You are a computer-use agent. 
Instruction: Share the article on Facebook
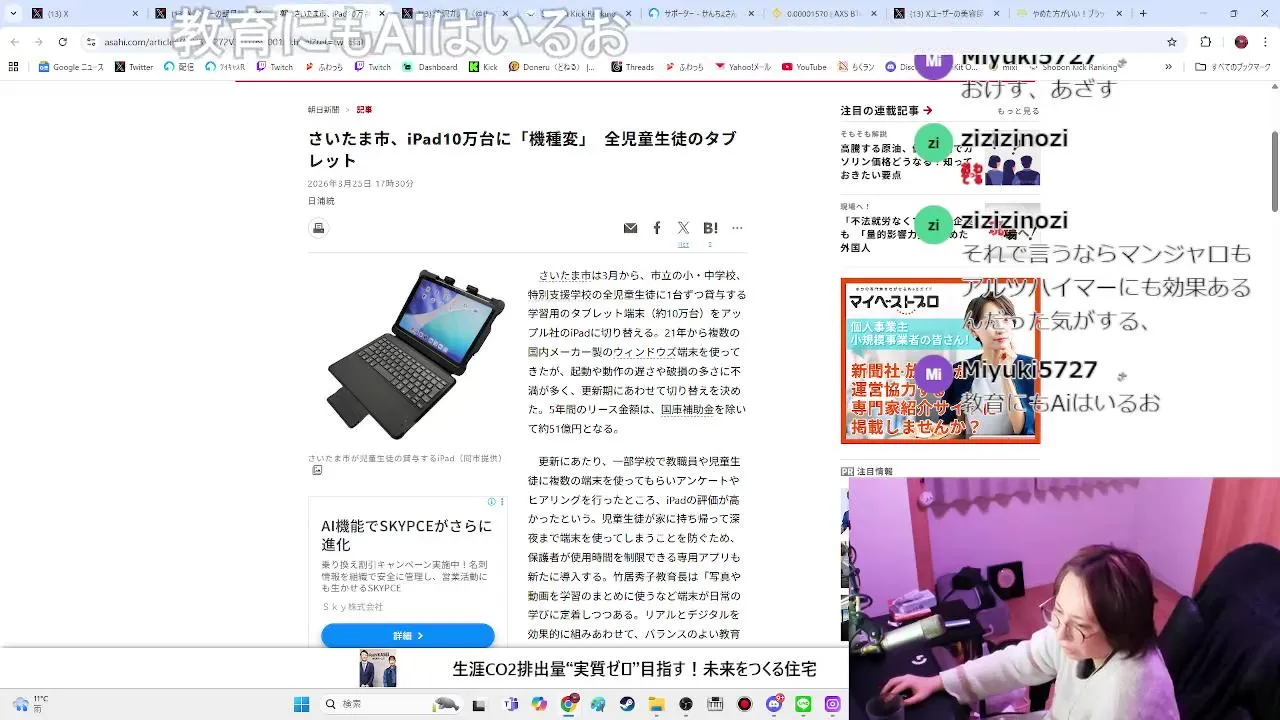(657, 228)
